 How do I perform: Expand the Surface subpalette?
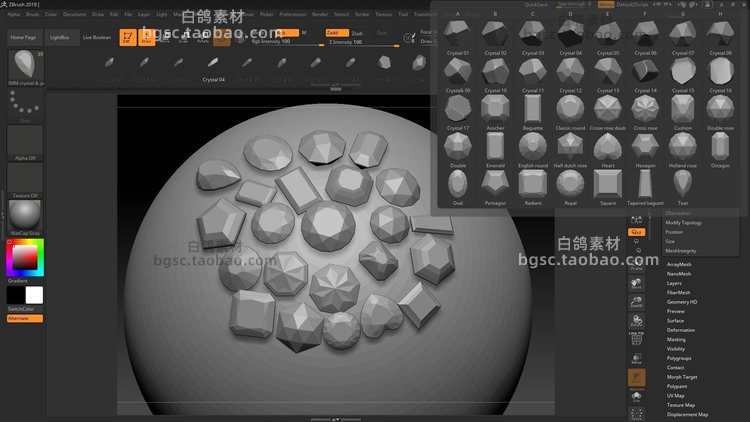click(x=675, y=321)
